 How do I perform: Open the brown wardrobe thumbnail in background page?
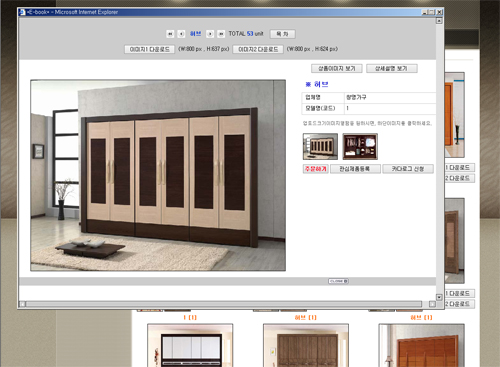coord(306,345)
